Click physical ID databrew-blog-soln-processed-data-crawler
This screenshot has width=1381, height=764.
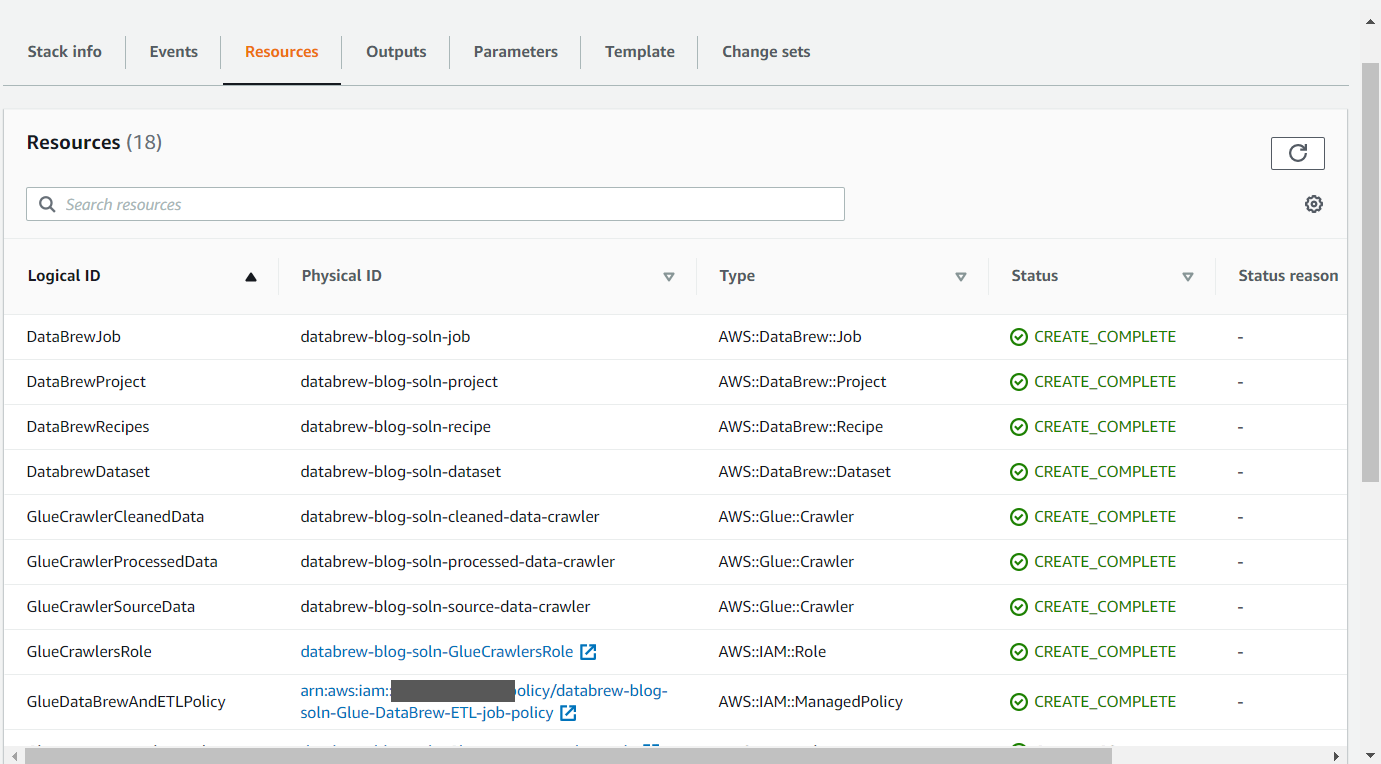coord(458,562)
